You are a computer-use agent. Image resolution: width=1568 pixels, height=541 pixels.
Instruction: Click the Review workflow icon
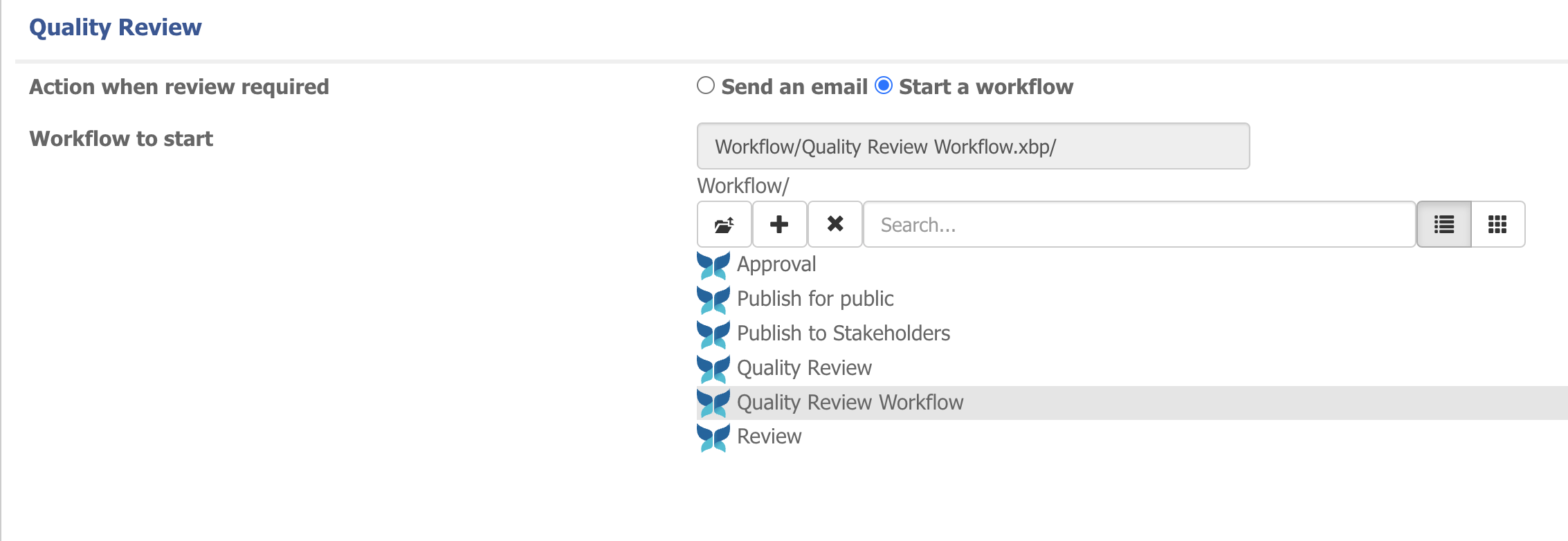click(713, 437)
